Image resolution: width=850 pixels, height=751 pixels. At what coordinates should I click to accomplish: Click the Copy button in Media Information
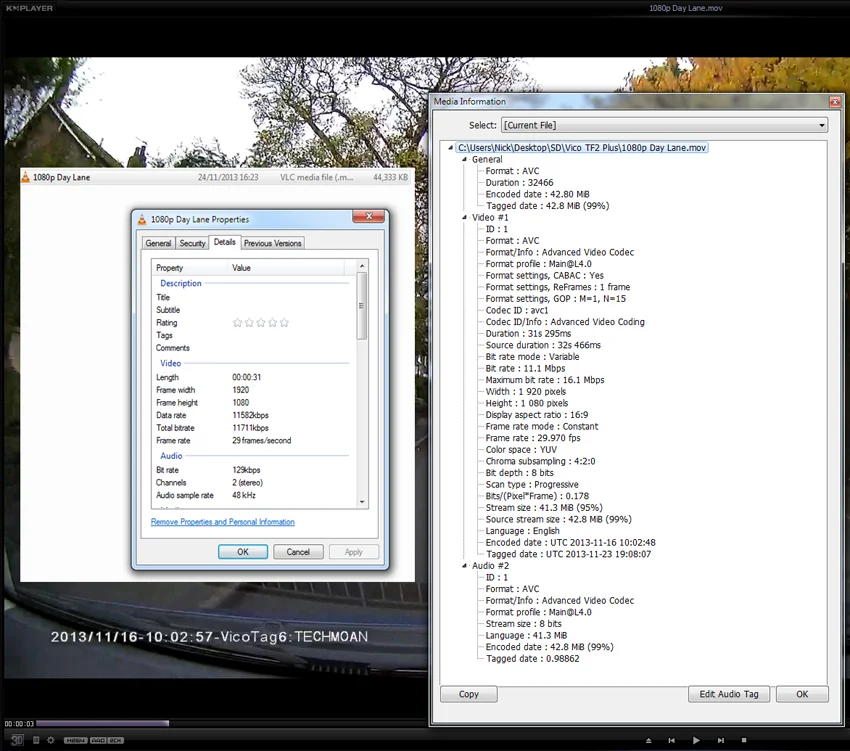point(469,694)
